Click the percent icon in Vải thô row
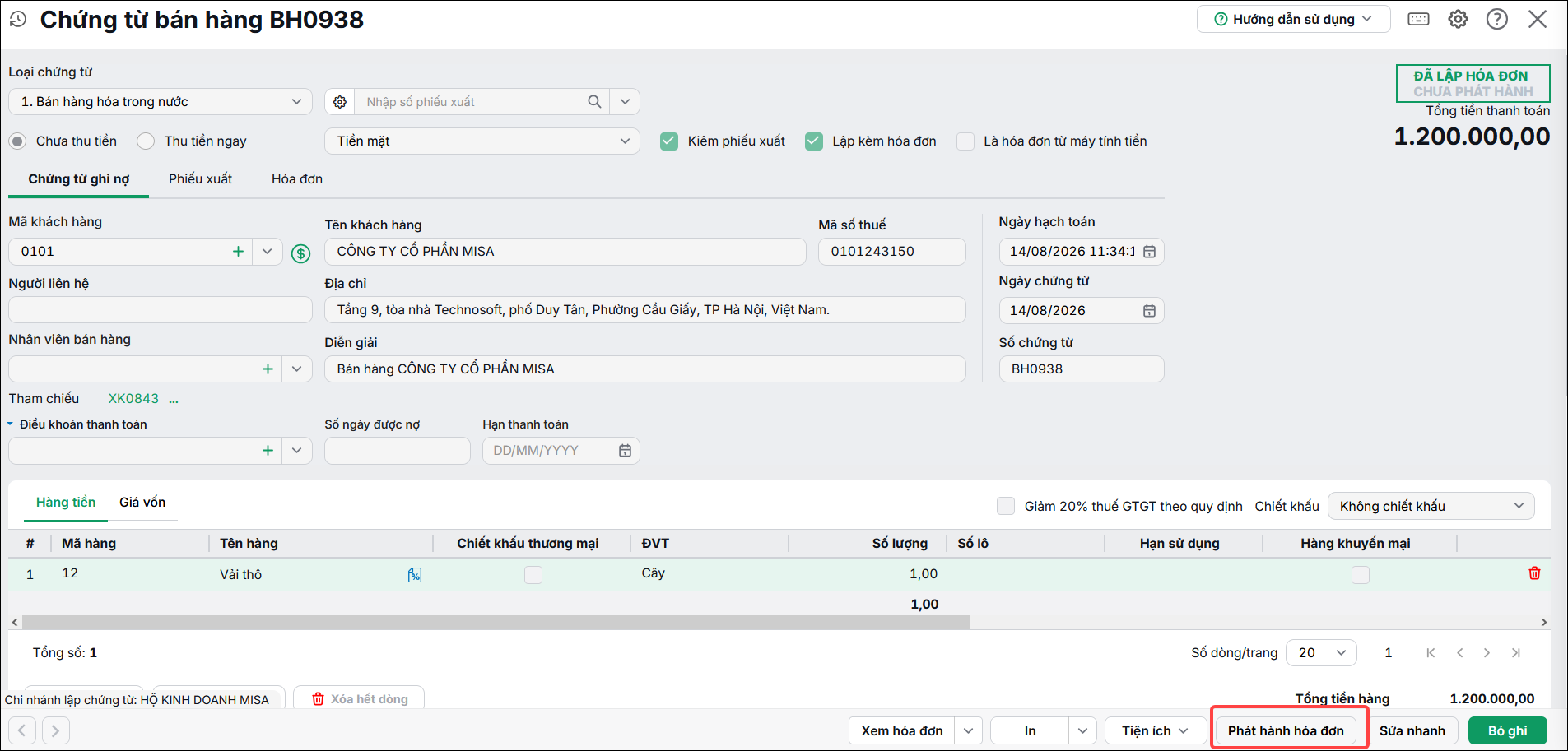Screen dimensions: 1568x751 pyautogui.click(x=415, y=575)
